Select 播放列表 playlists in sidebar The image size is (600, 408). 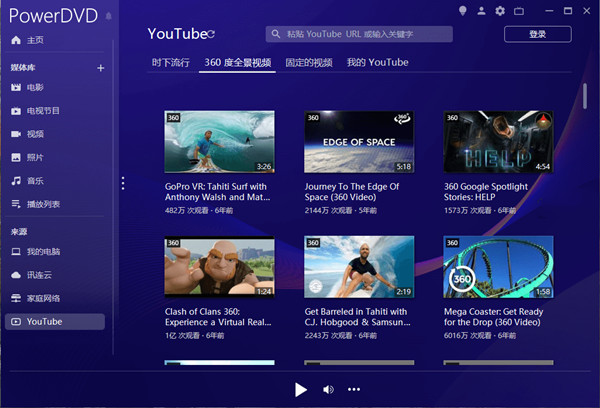point(42,204)
